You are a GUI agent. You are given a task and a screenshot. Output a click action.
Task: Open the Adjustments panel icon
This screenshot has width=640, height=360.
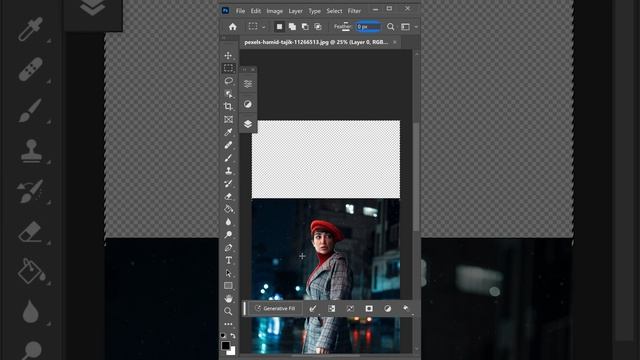(248, 104)
